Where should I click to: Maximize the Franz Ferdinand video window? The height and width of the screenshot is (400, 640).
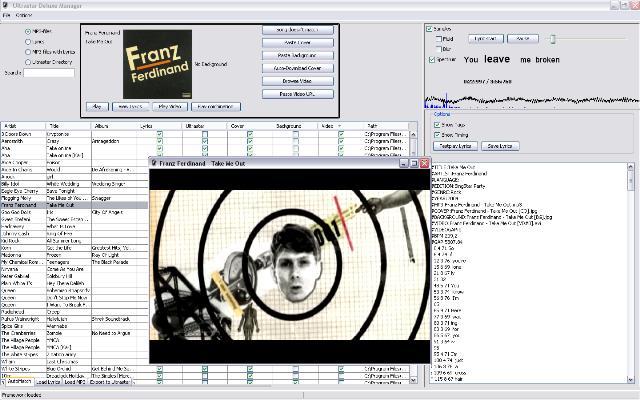[x=414, y=163]
